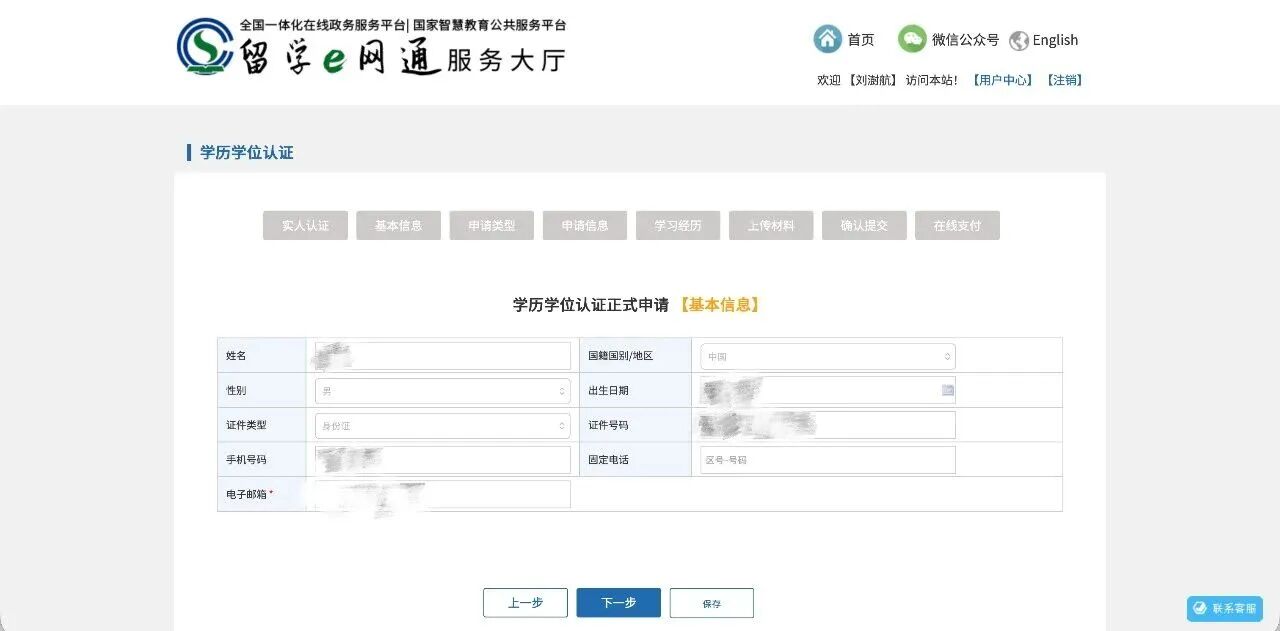Click the globe icon beside English

click(1019, 40)
